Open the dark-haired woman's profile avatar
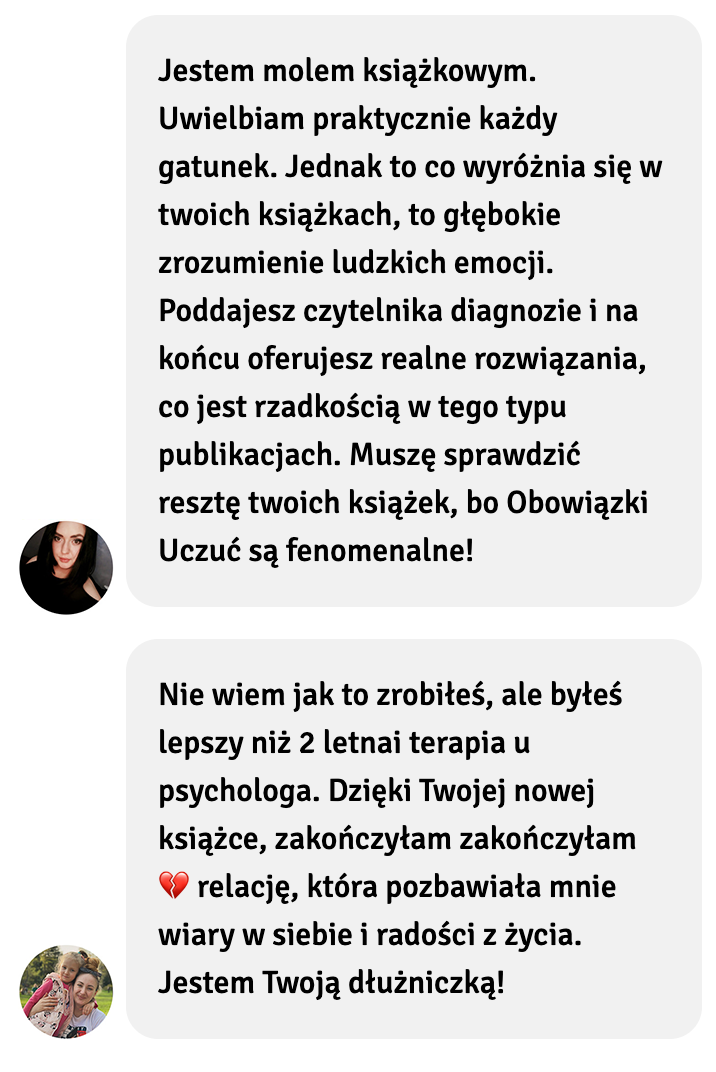 coord(66,567)
